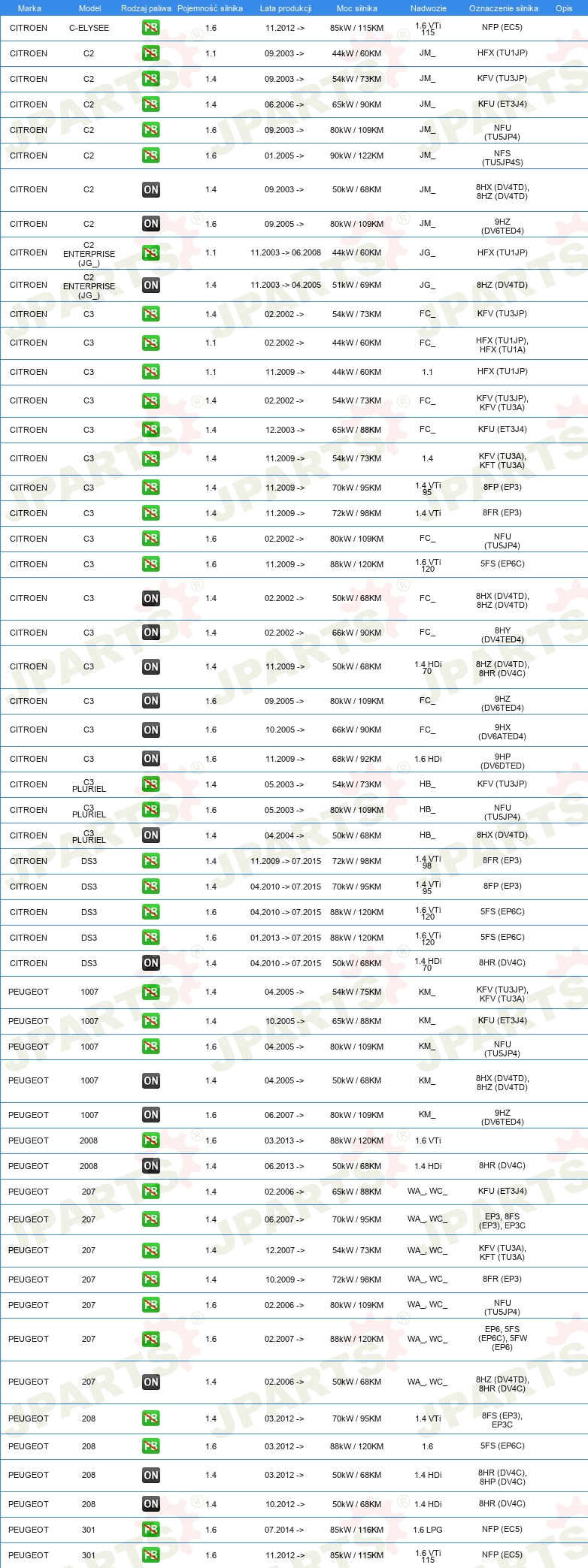The image size is (588, 1568).
Task: Select the C-ELYSEE model cell
Action: click(x=89, y=28)
